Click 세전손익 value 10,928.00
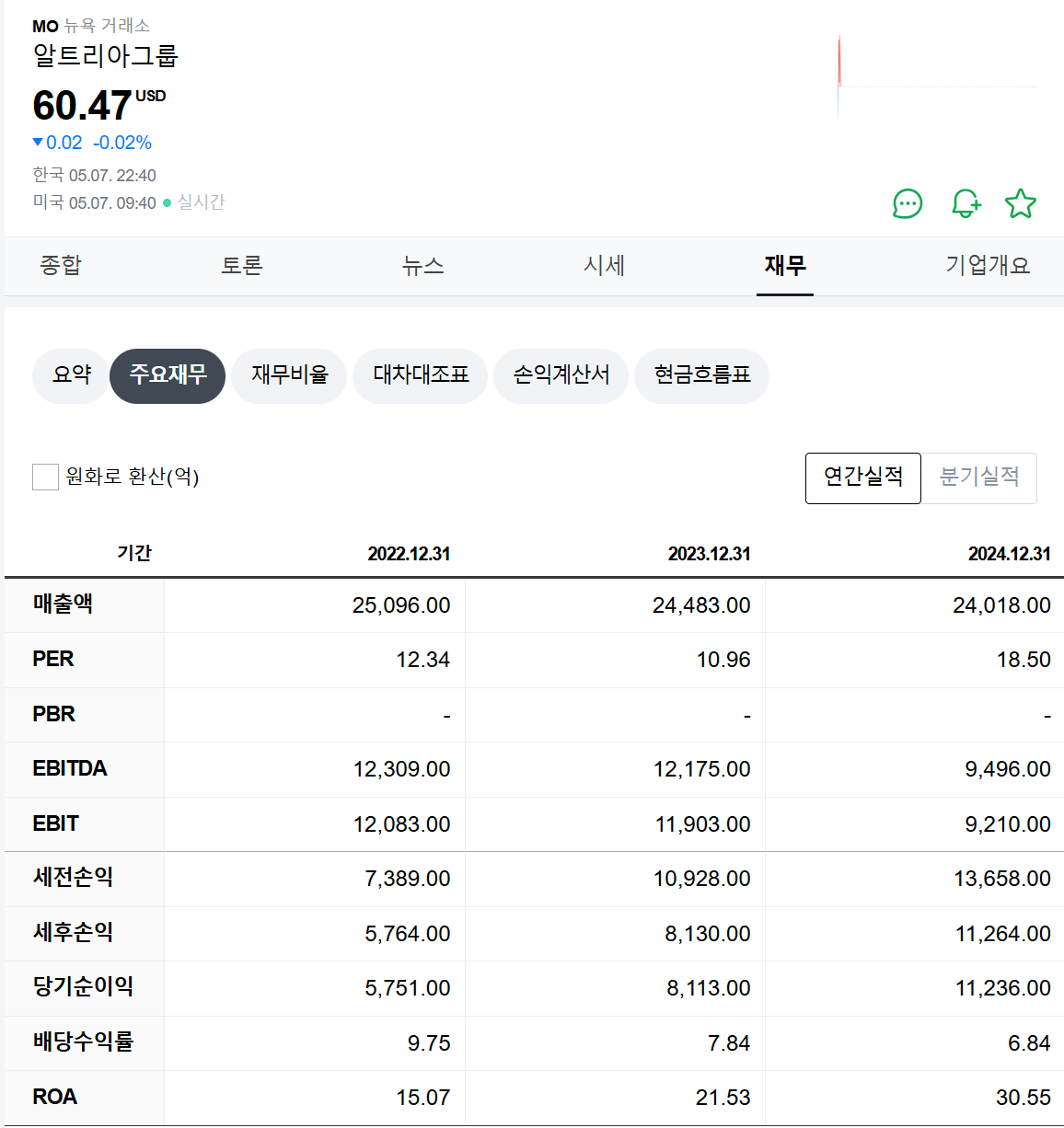Image resolution: width=1064 pixels, height=1128 pixels. click(x=701, y=879)
